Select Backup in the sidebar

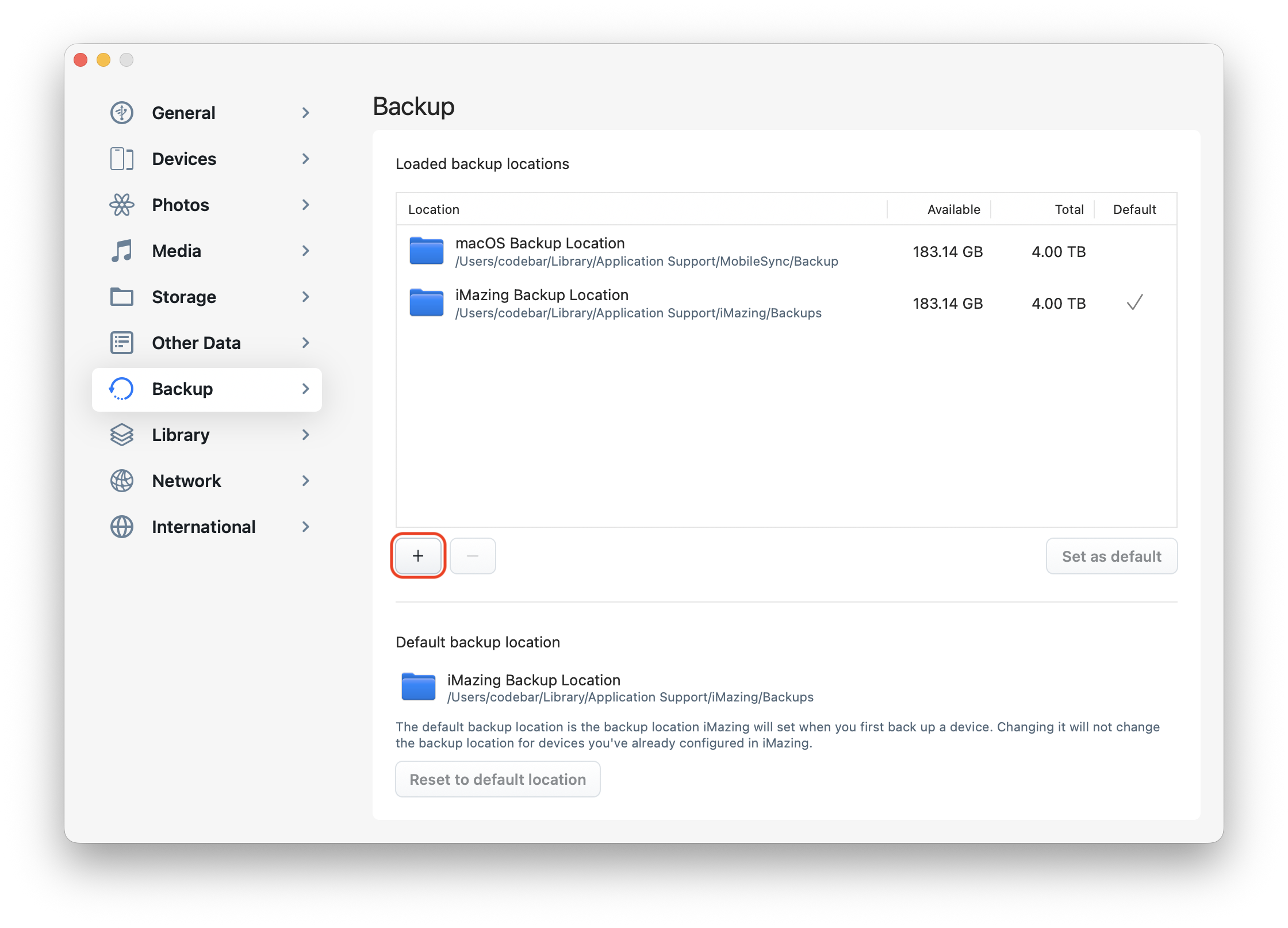tap(182, 389)
